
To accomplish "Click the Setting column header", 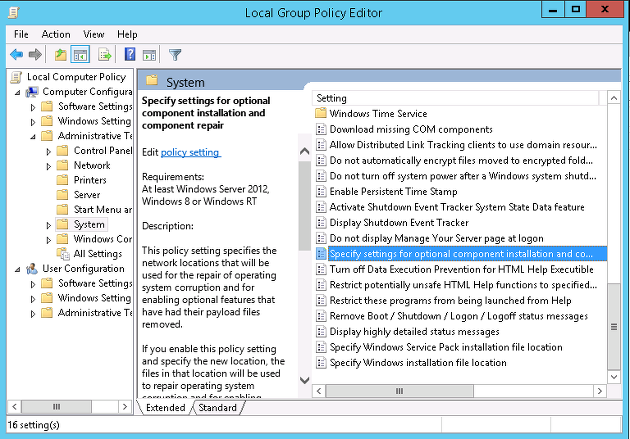I will click(x=455, y=98).
